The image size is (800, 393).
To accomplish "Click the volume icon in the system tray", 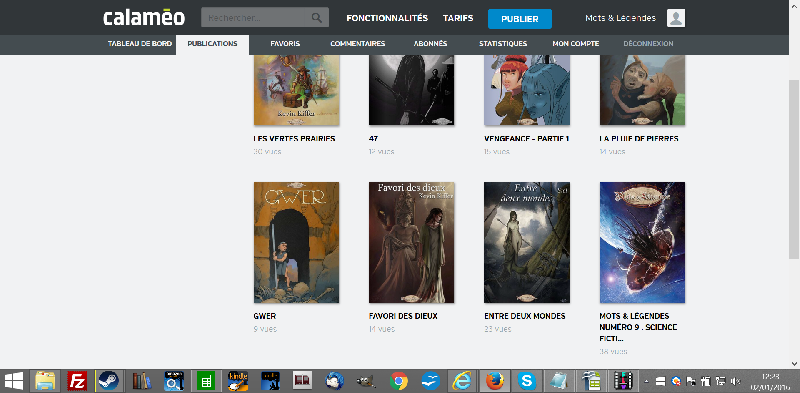I will point(735,381).
